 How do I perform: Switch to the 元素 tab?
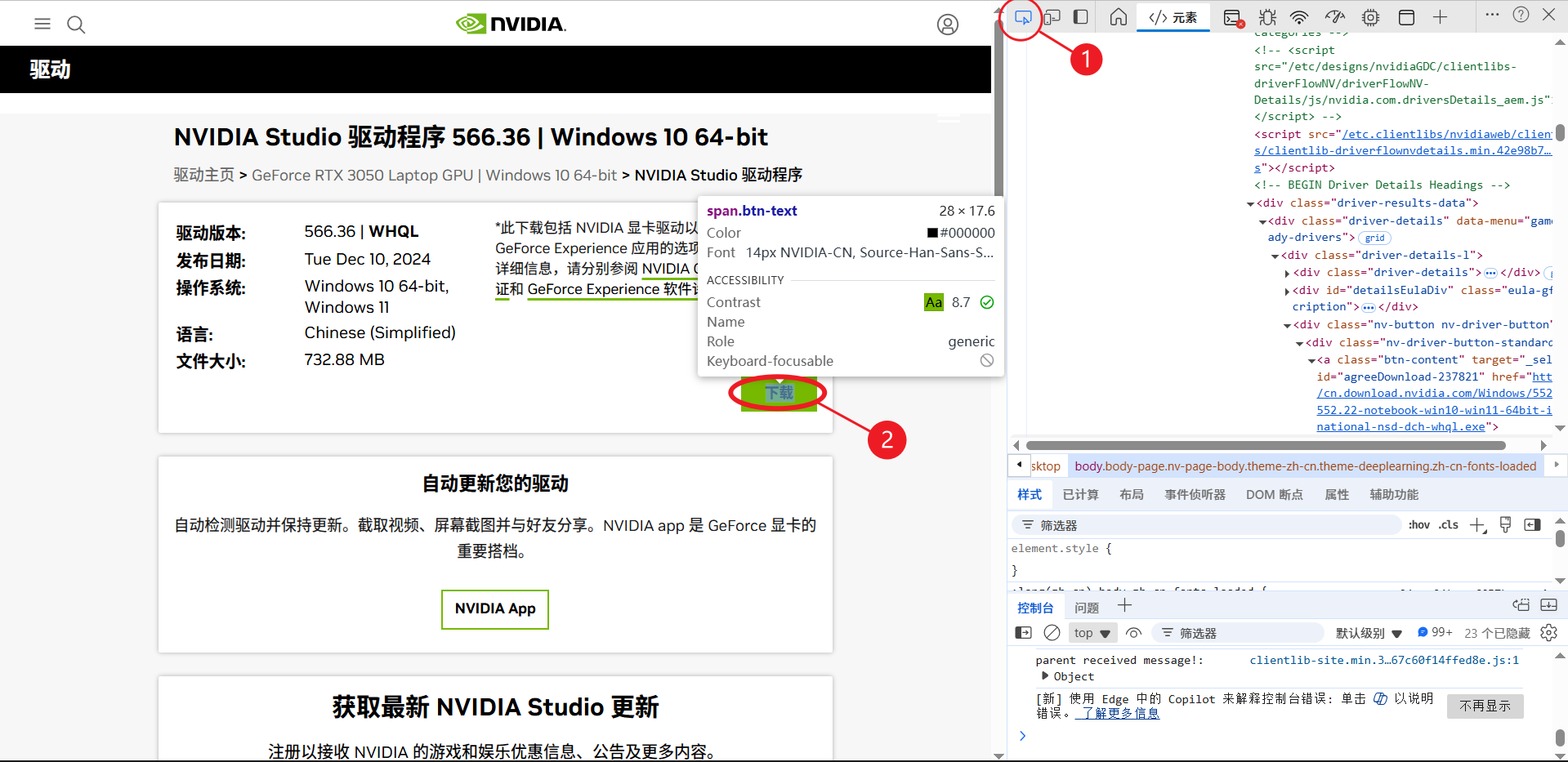coord(1173,17)
